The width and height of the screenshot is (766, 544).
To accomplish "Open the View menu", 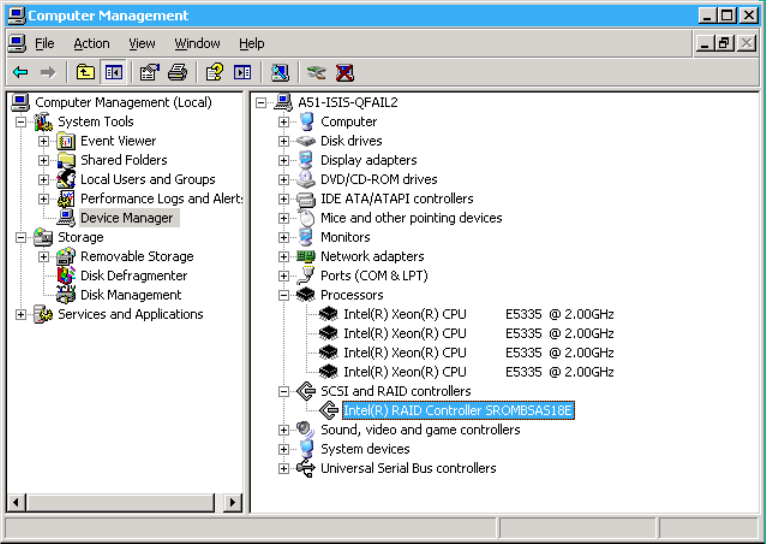I will 142,44.
